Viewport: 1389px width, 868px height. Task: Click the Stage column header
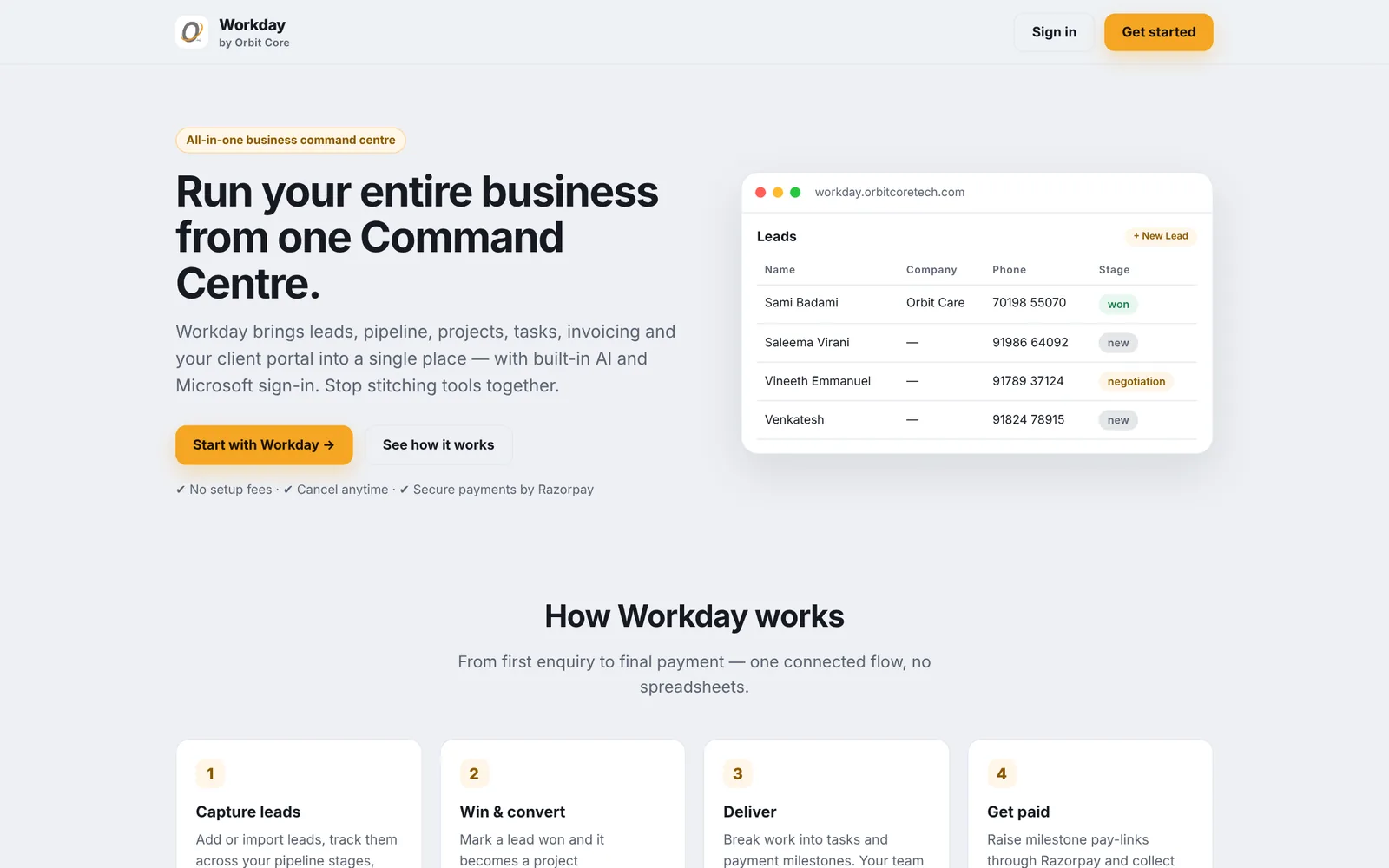pos(1114,270)
